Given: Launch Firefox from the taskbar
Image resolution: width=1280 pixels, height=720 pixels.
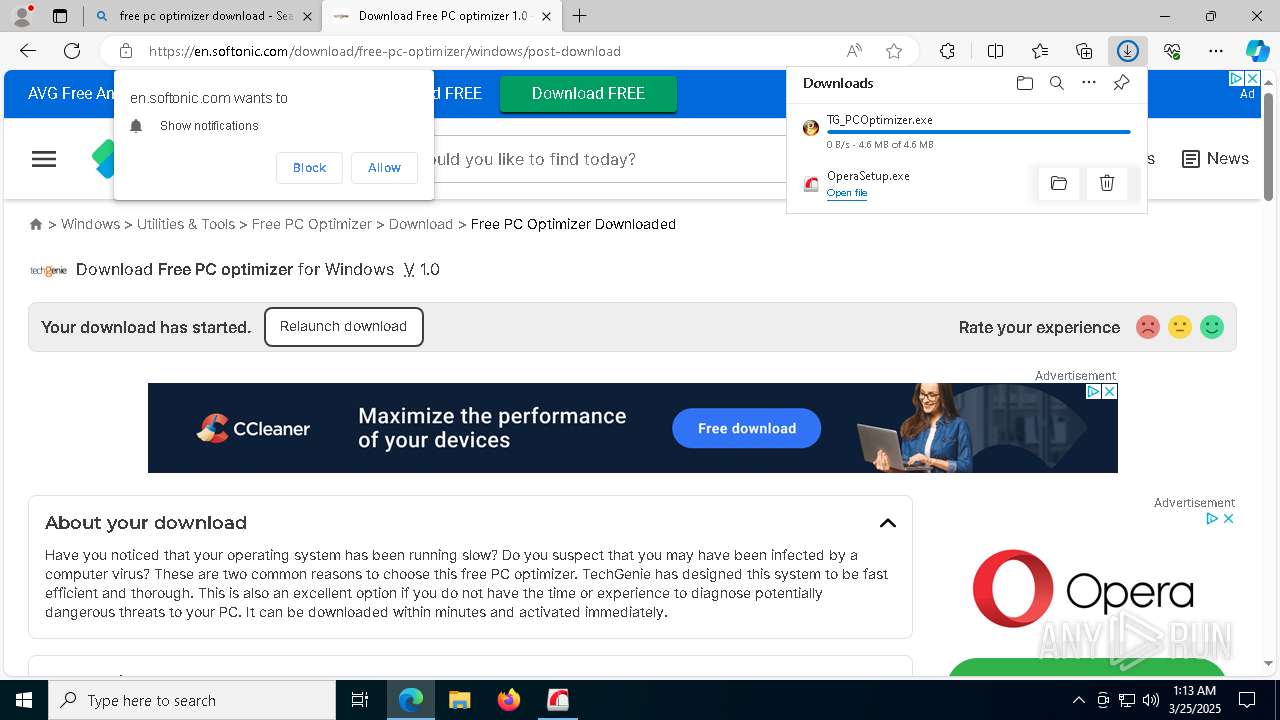Looking at the screenshot, I should tap(509, 700).
